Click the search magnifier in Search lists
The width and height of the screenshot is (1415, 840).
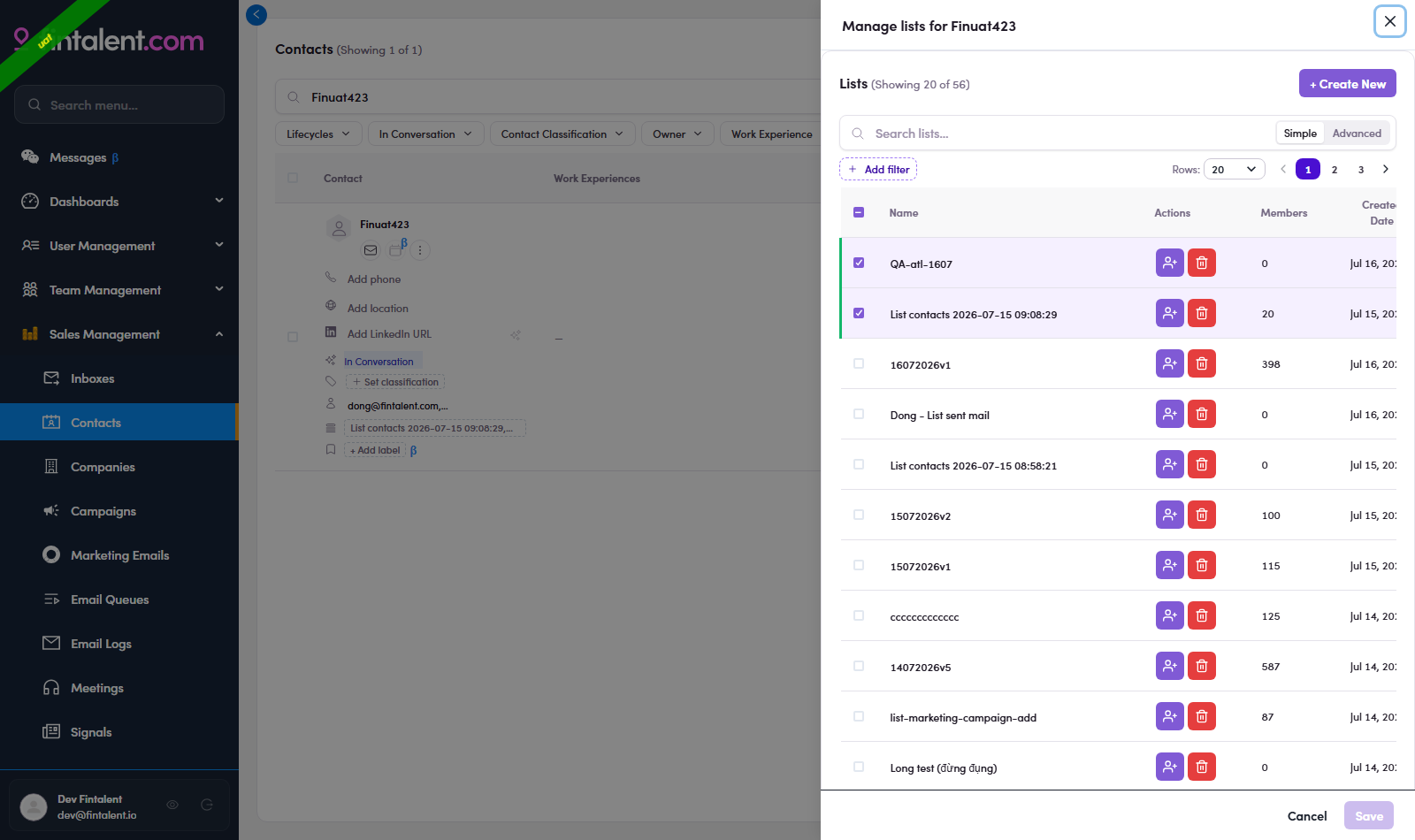point(857,134)
